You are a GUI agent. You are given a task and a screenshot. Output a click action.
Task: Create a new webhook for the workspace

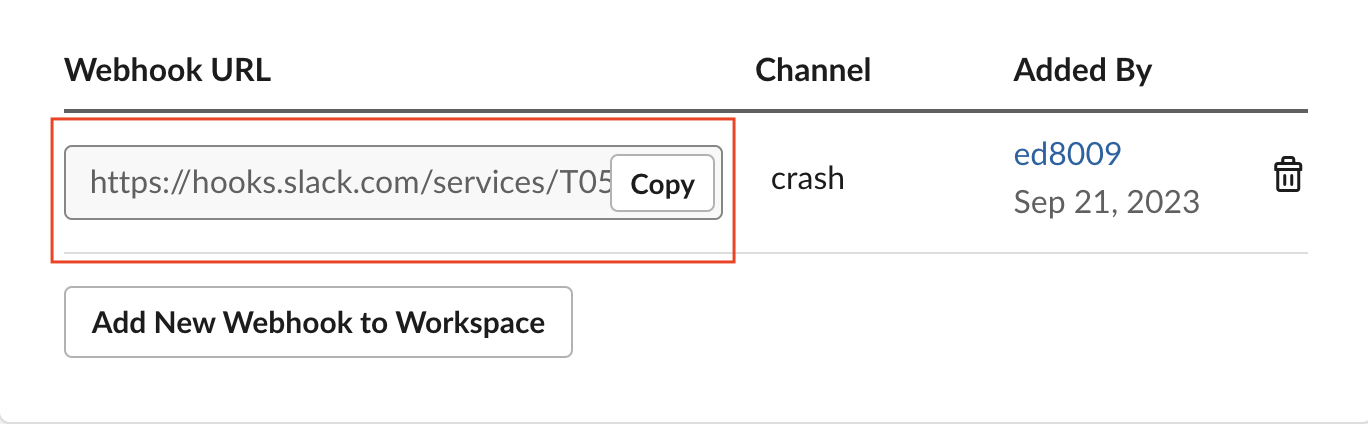(x=318, y=322)
